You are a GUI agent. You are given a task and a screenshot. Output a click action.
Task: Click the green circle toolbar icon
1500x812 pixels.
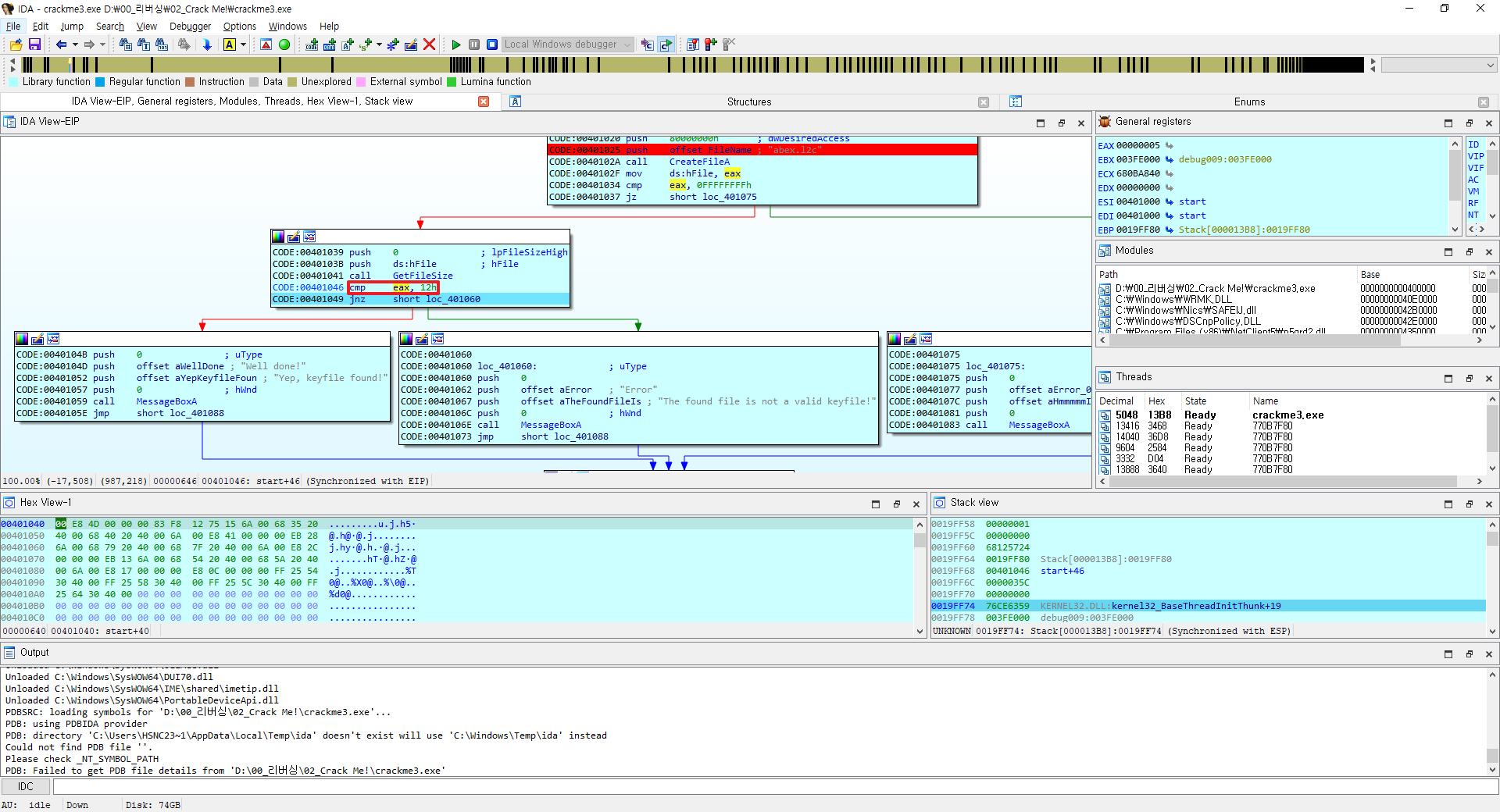pyautogui.click(x=284, y=45)
